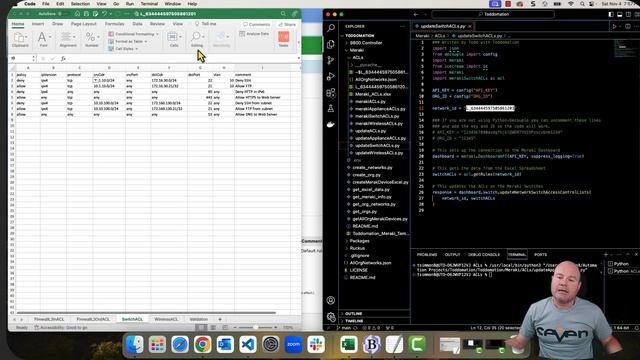This screenshot has width=640, height=360.
Task: Click the Excel Clipboard paste icon
Action: tap(20, 38)
